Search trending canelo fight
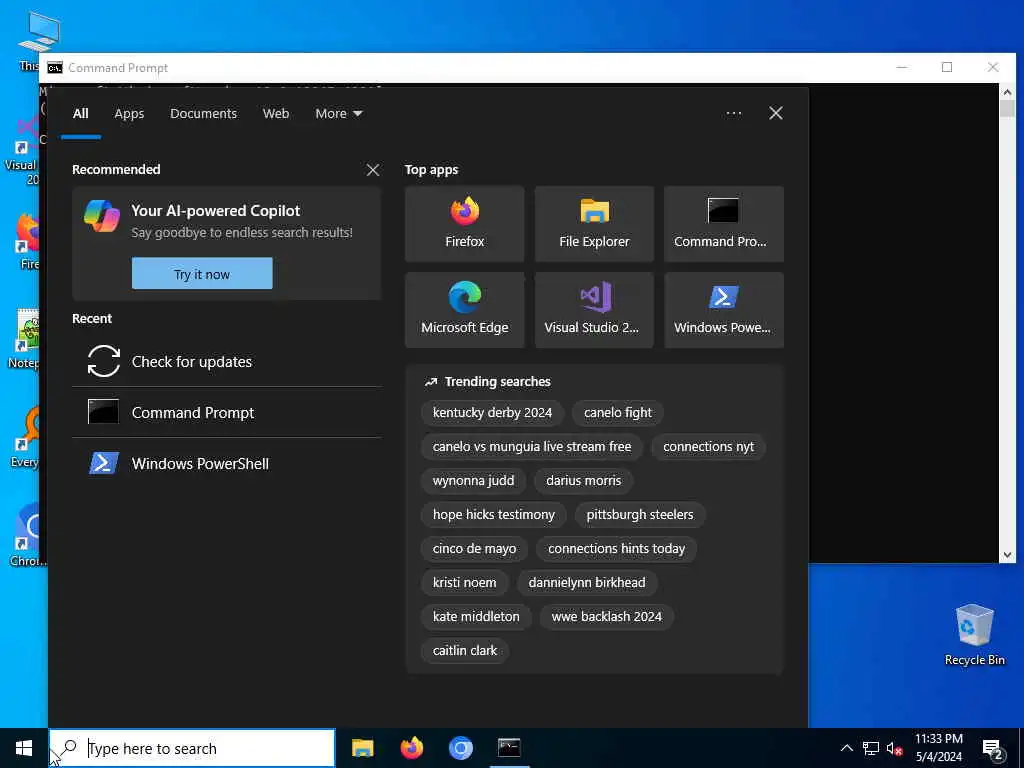The height and width of the screenshot is (768, 1024). (x=617, y=413)
